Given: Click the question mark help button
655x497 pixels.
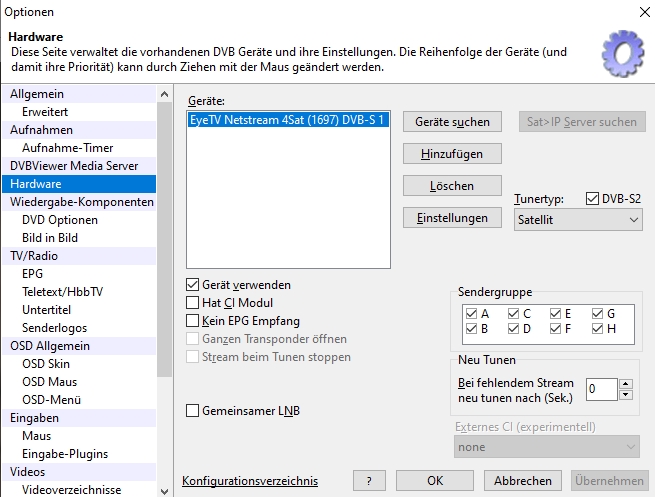Looking at the screenshot, I should pyautogui.click(x=368, y=481).
